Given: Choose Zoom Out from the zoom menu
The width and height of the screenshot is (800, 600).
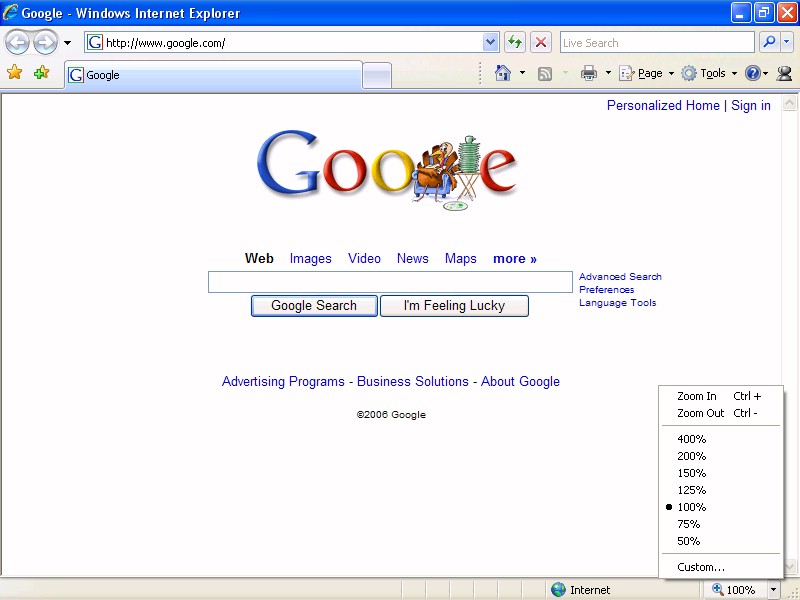Looking at the screenshot, I should [x=721, y=413].
